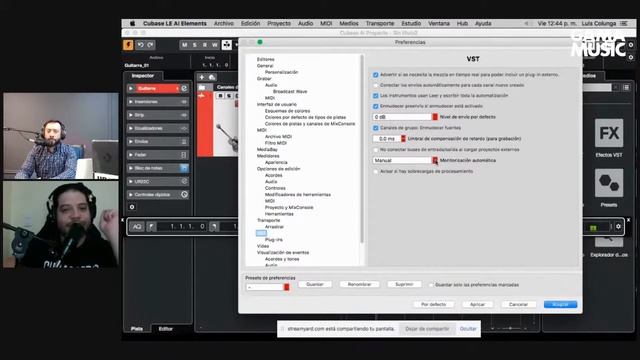Uncheck Canales de grupo: Enmudecer fuentes

tap(376, 128)
